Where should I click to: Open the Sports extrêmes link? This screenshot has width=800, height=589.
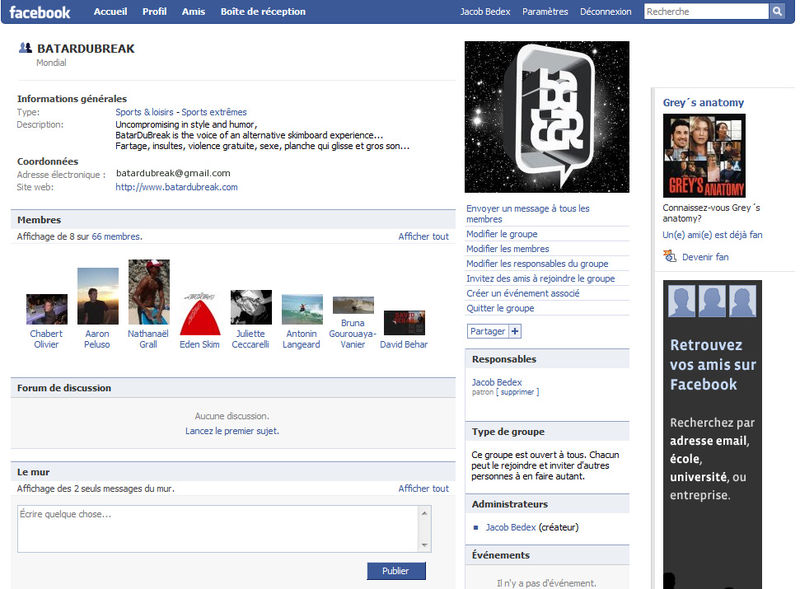pos(214,112)
